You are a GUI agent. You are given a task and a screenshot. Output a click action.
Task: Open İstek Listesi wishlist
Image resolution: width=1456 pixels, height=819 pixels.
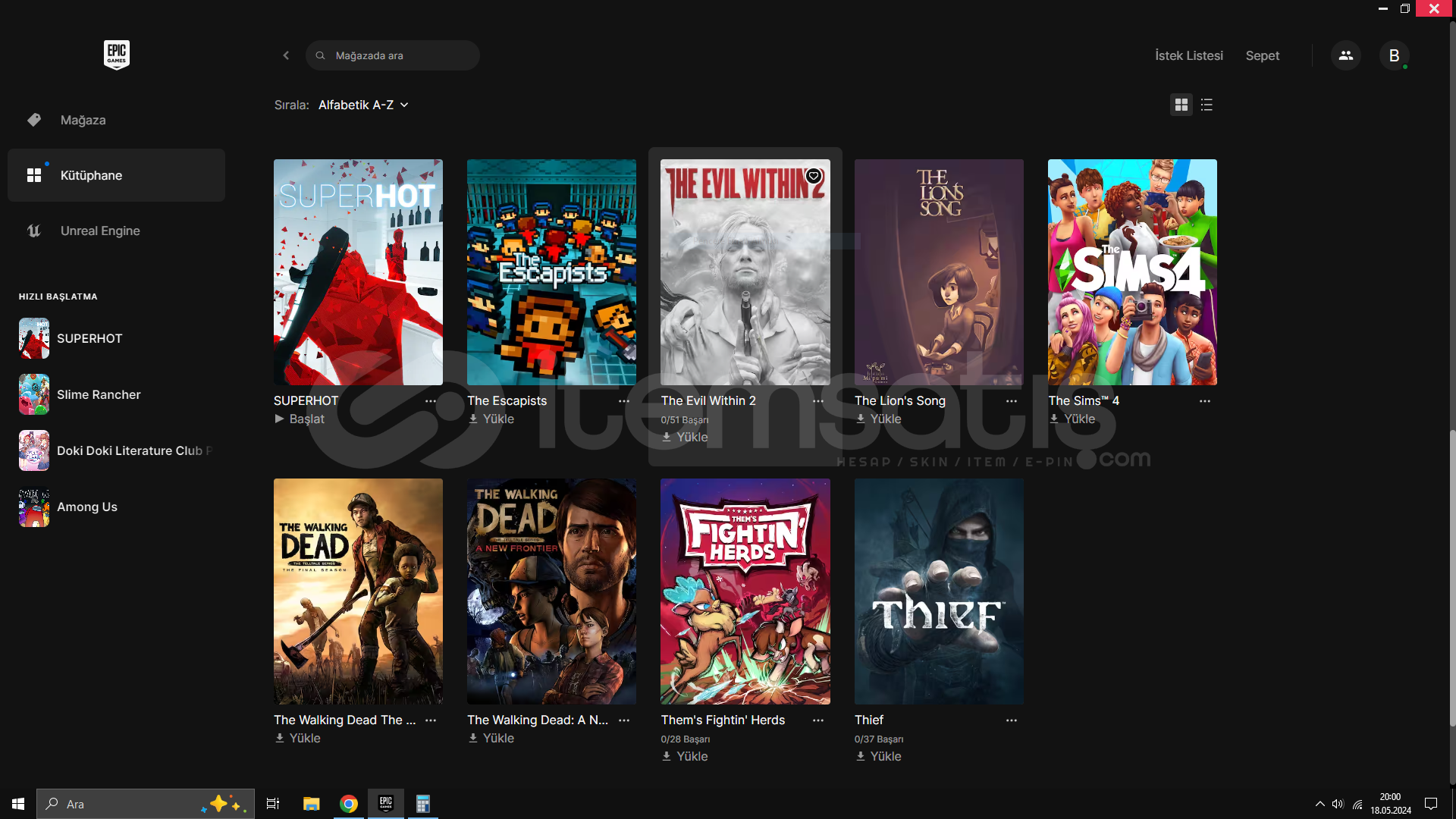1189,55
